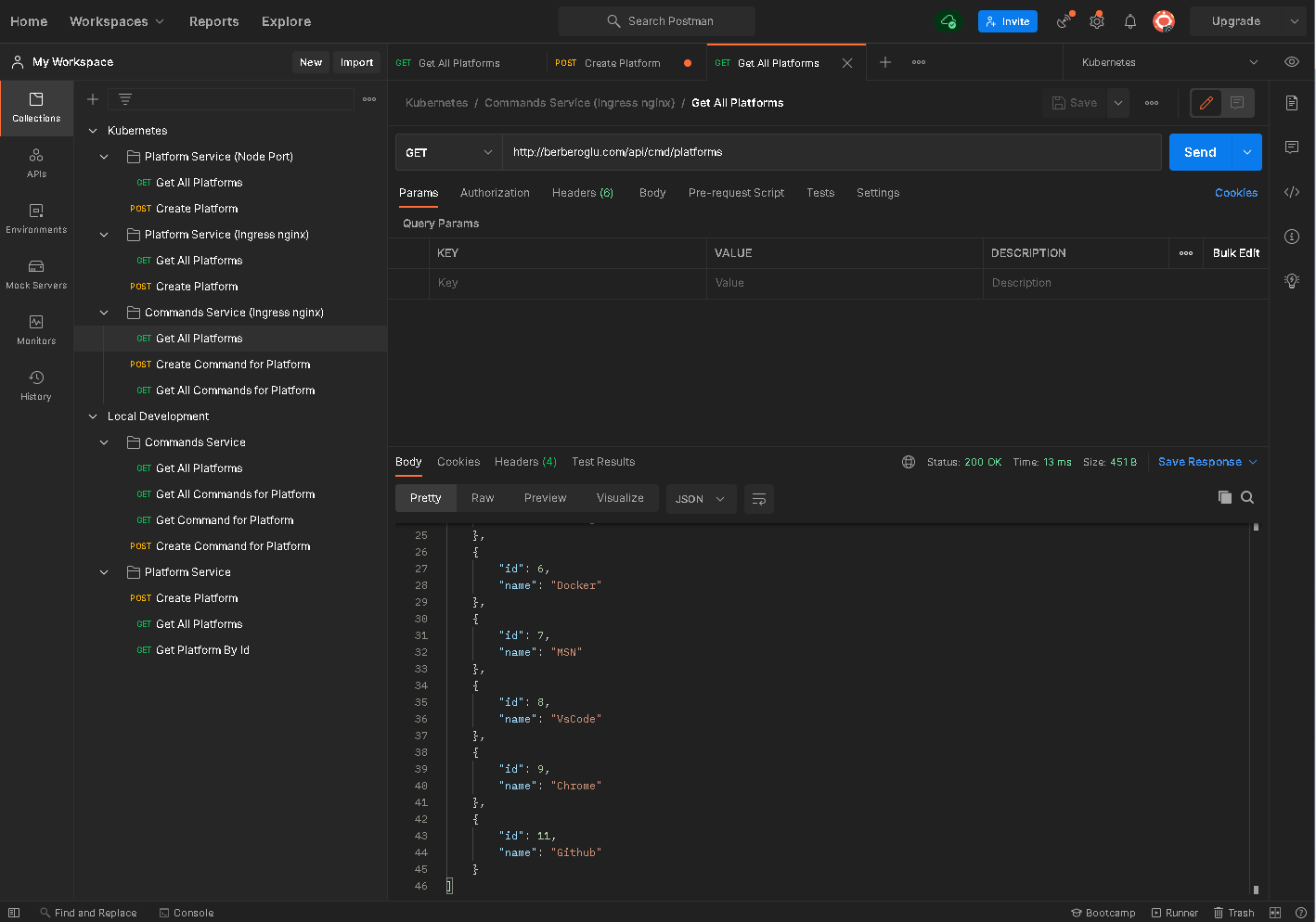Click the Invite button

pos(1008,21)
